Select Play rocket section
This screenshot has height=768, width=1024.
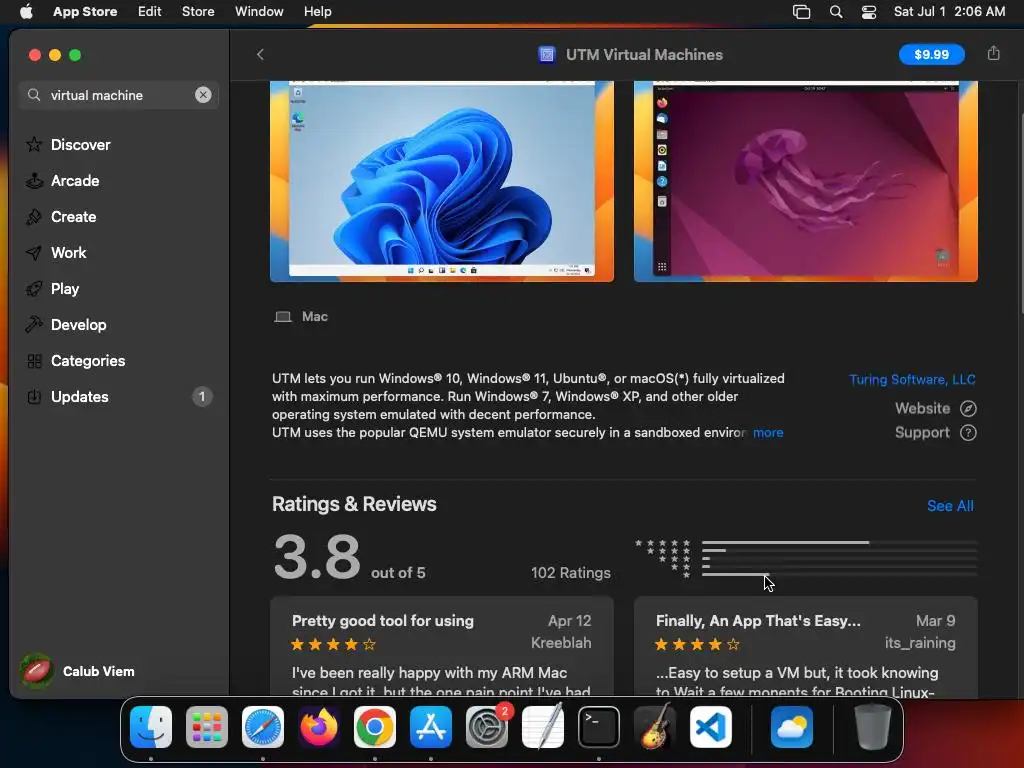pyautogui.click(x=34, y=289)
